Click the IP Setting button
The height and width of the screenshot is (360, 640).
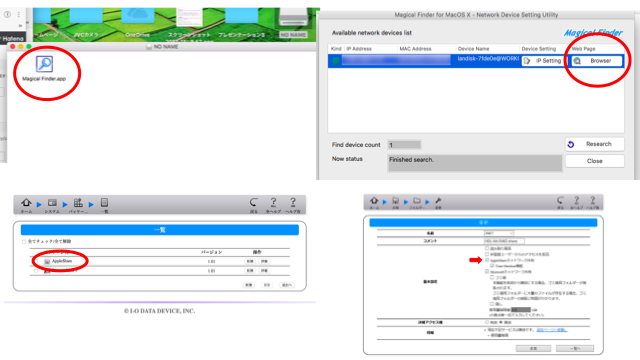(x=544, y=61)
